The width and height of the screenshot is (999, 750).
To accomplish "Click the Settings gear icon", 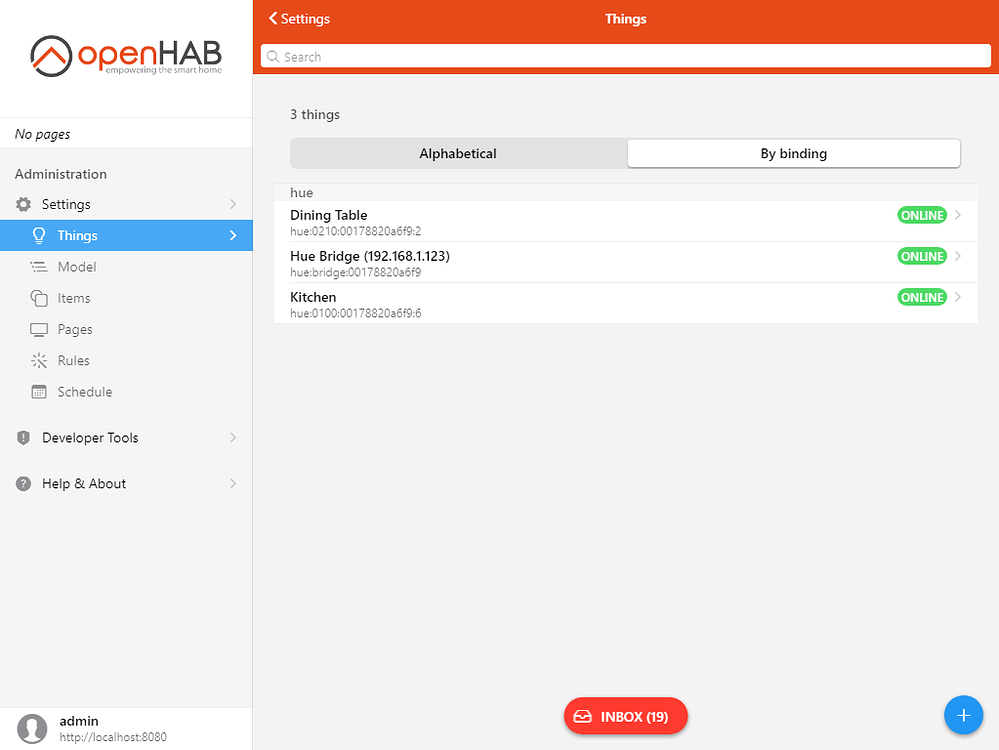I will [x=22, y=204].
